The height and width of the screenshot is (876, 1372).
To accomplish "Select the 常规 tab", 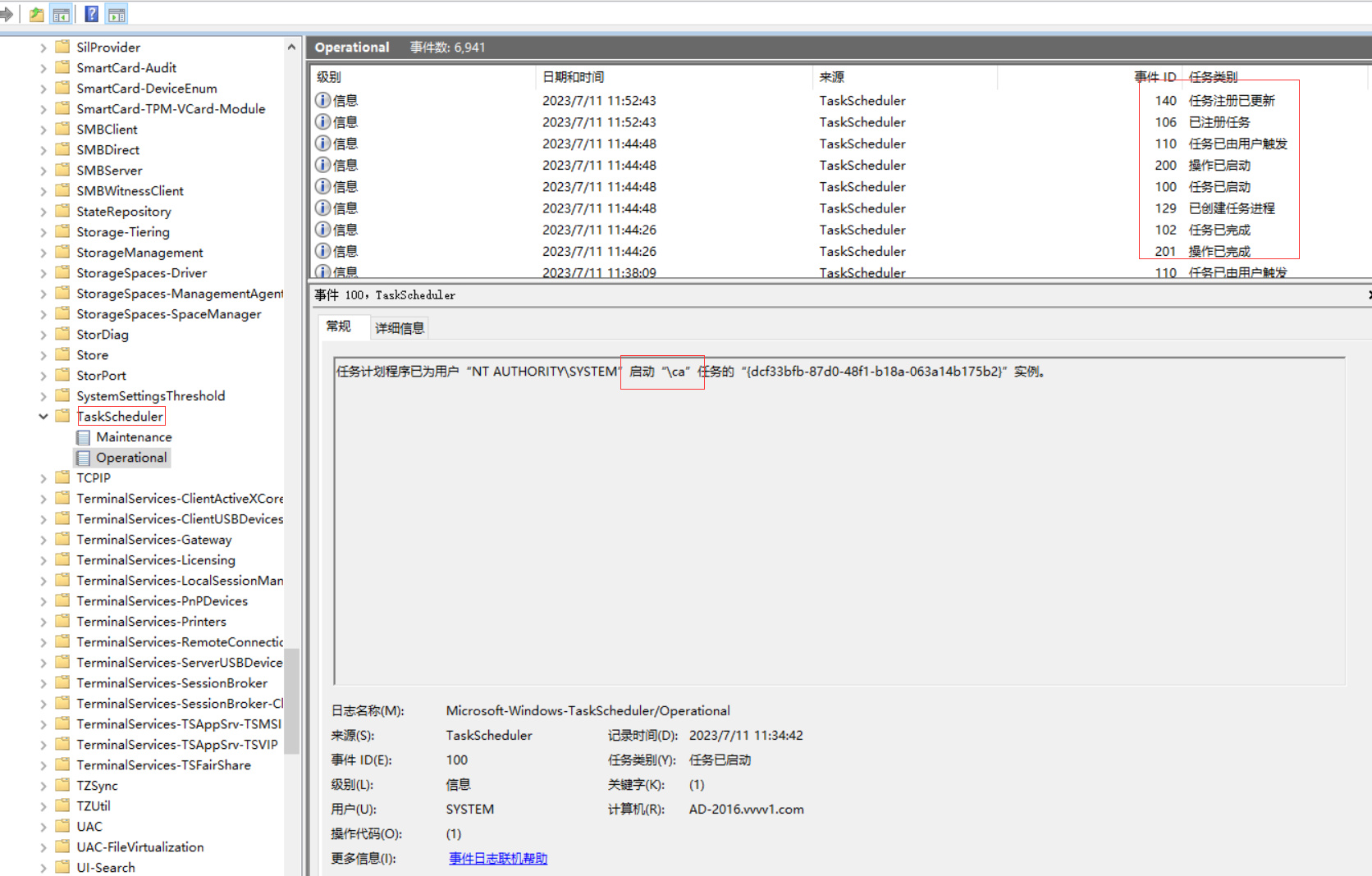I will click(338, 326).
